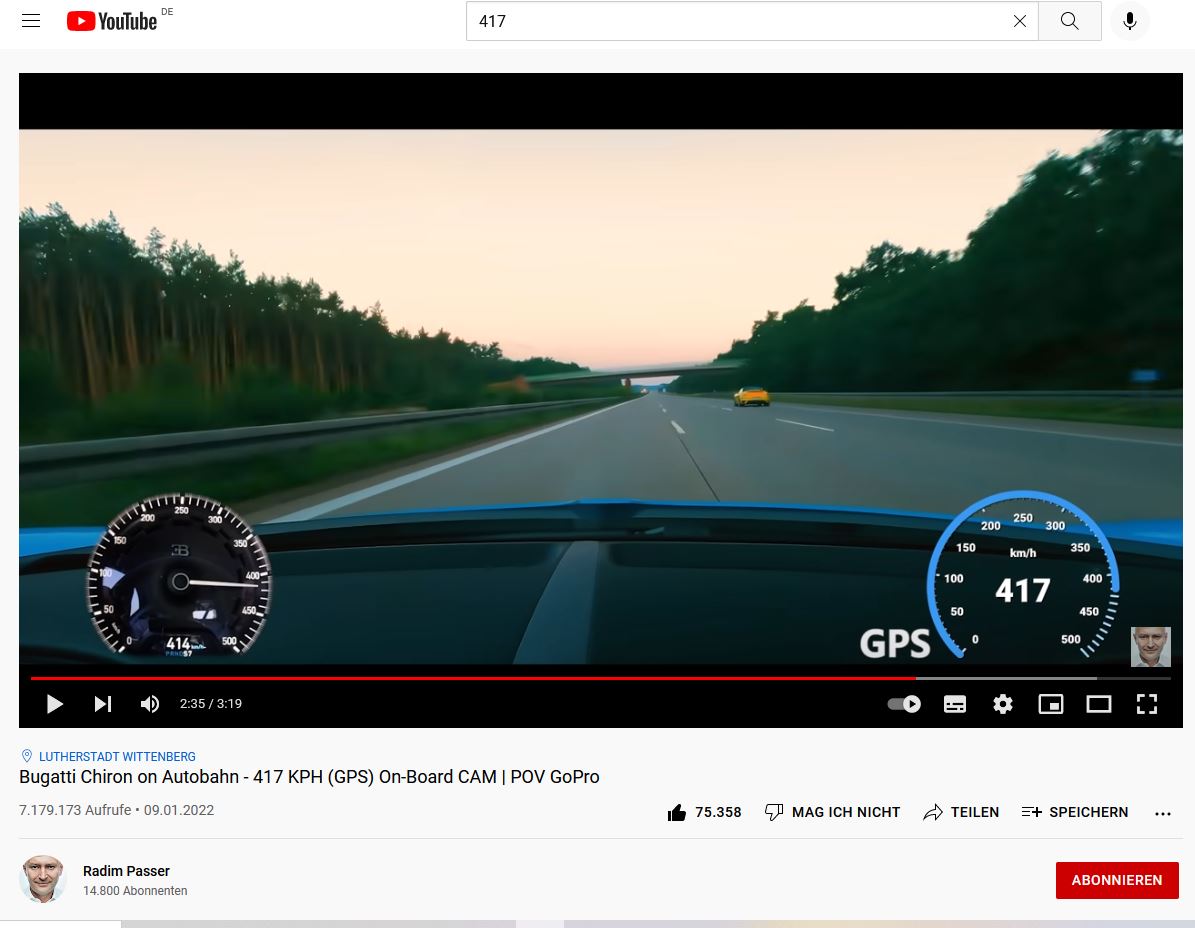
Task: Enable theater mode view
Action: (x=1098, y=704)
